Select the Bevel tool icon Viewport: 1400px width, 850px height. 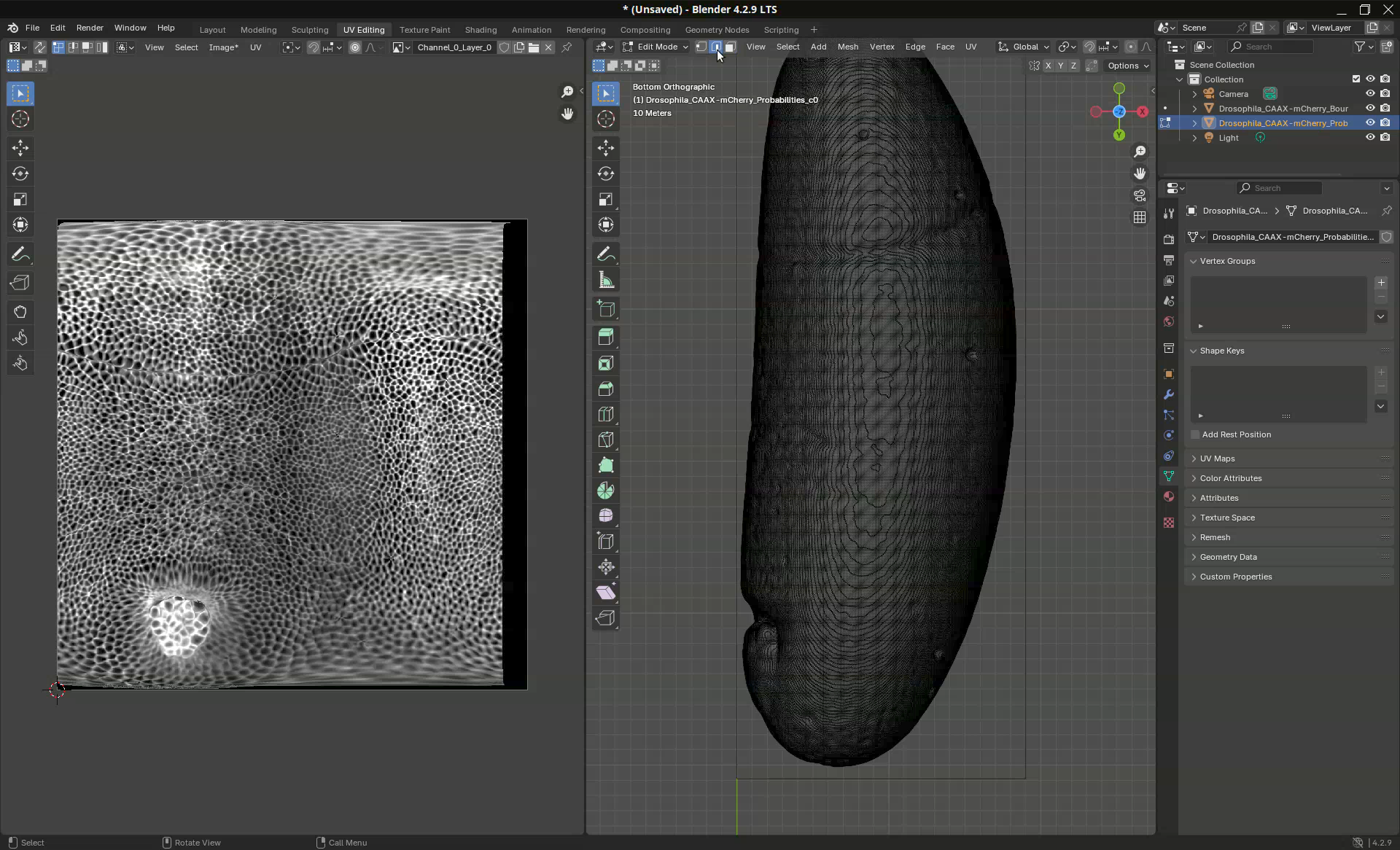(605, 389)
